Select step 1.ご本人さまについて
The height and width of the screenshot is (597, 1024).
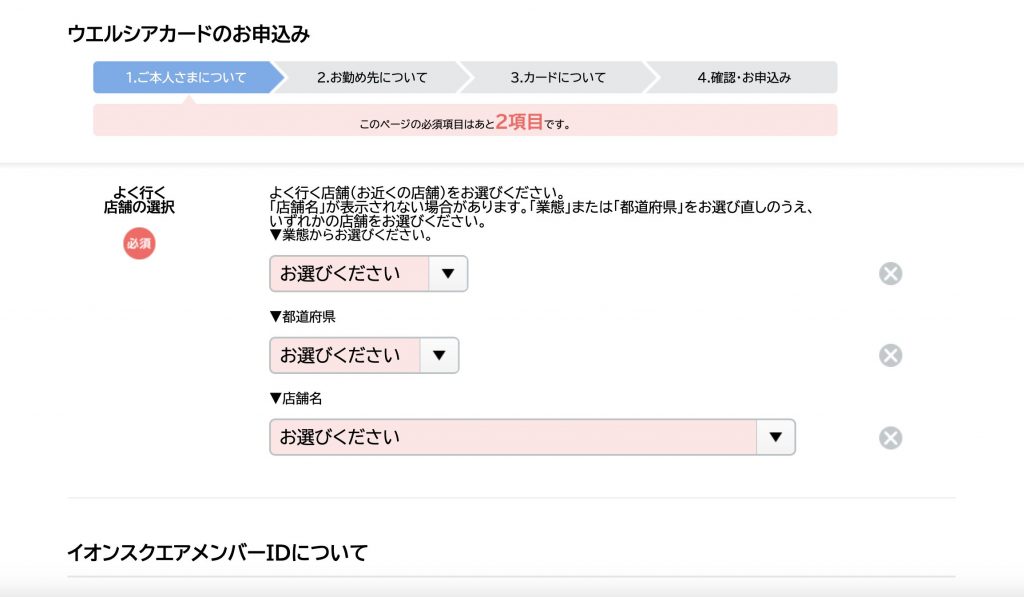coord(185,77)
